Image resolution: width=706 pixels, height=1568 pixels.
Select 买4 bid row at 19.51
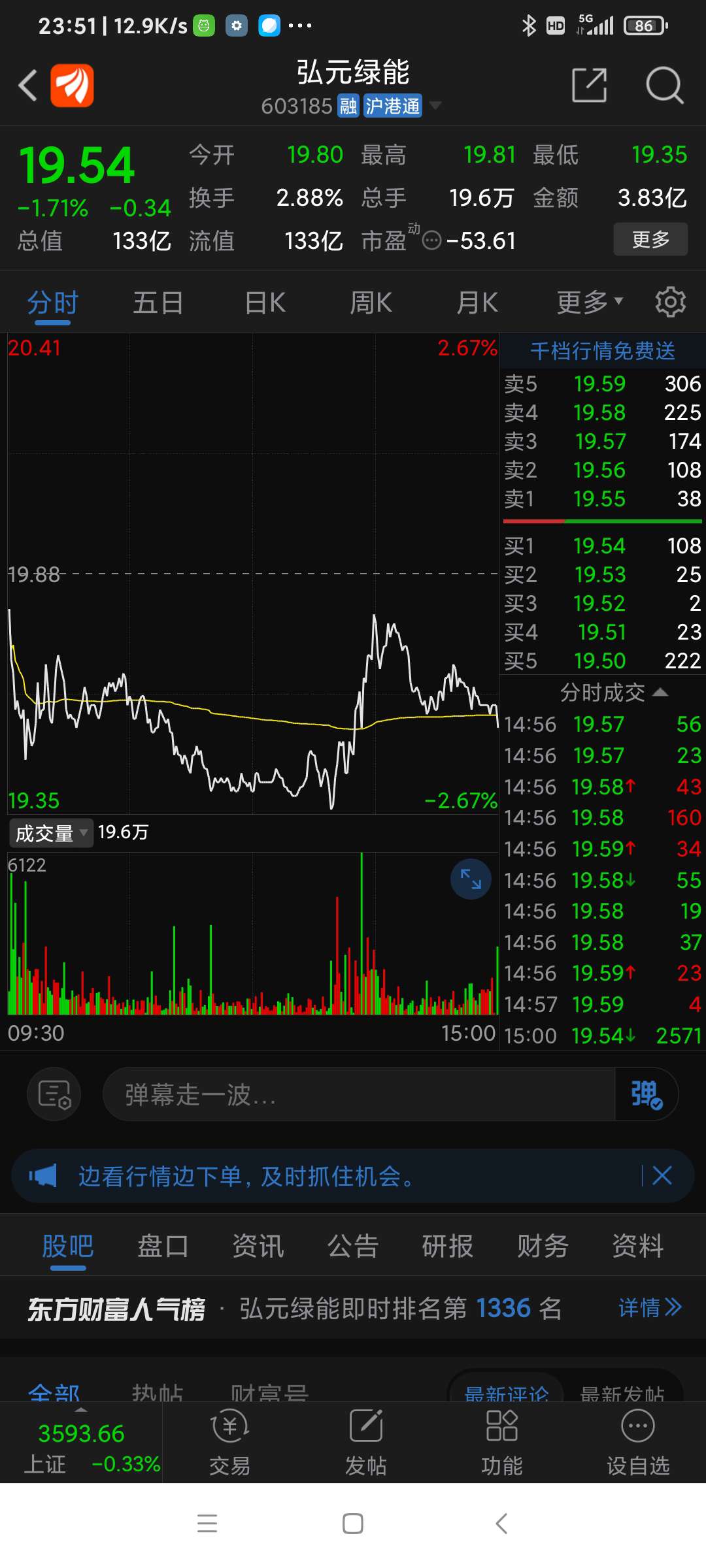tap(602, 632)
